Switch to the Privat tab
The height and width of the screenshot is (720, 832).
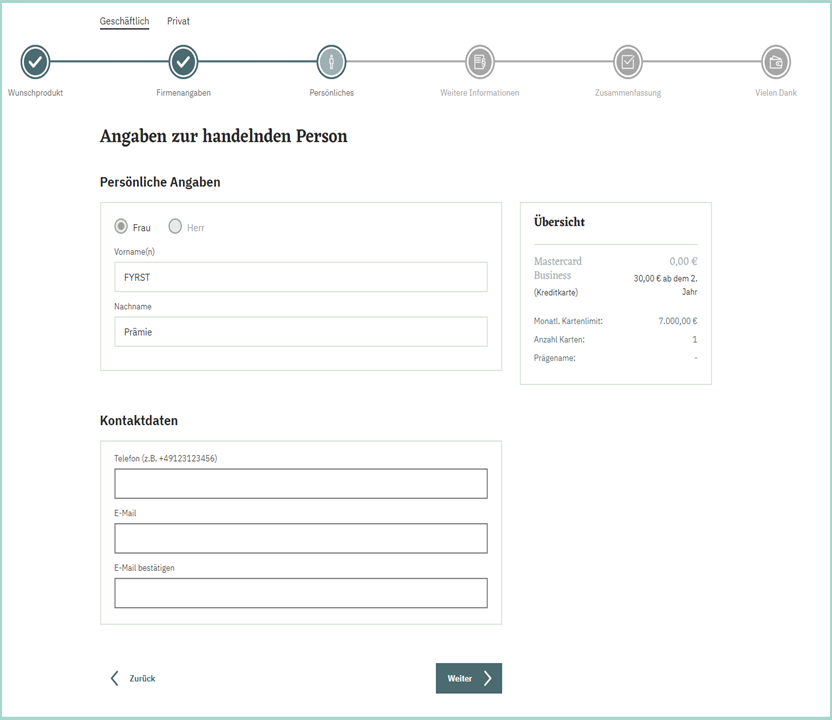pyautogui.click(x=178, y=21)
